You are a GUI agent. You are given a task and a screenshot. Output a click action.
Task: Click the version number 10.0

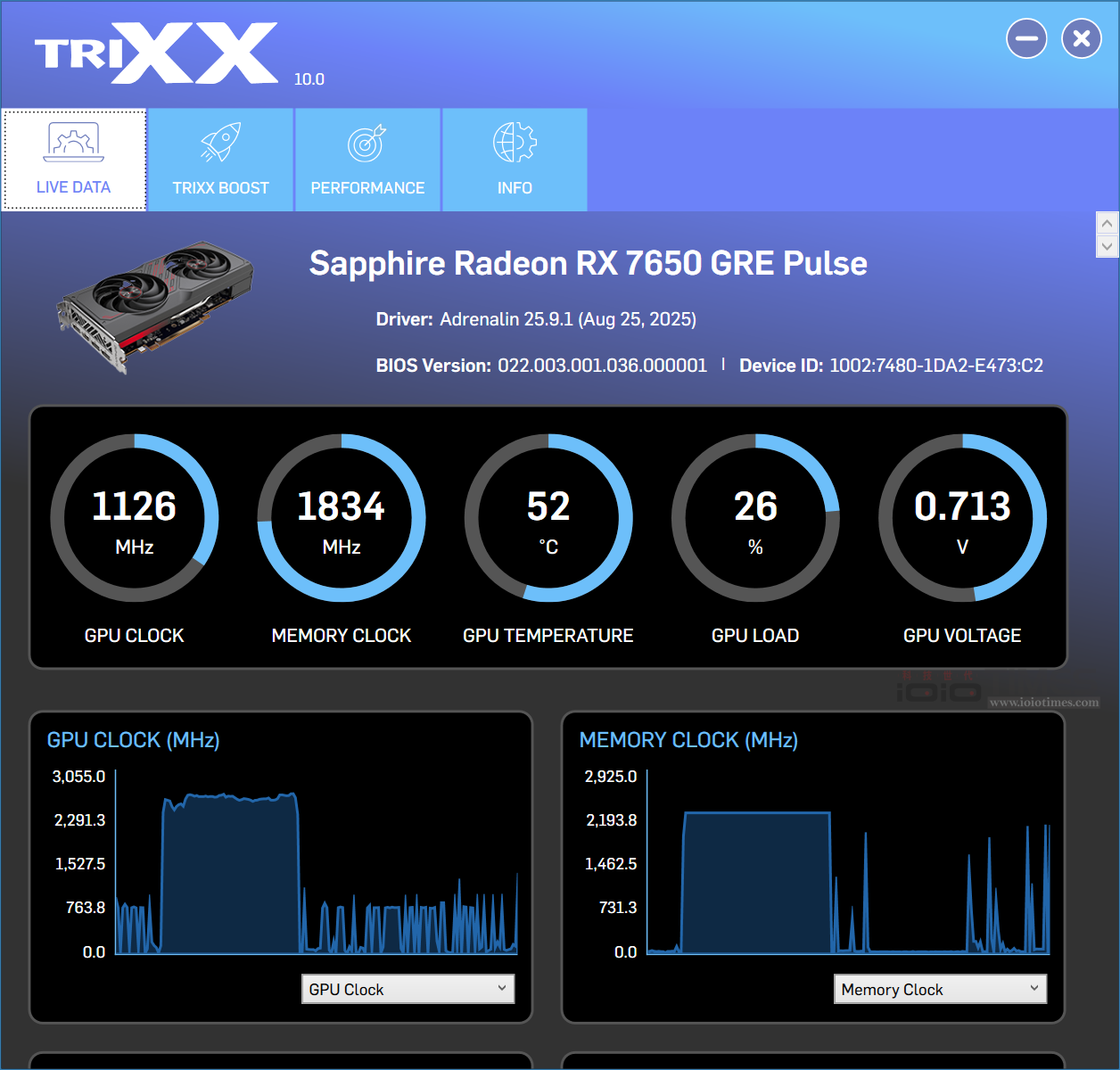tap(309, 79)
